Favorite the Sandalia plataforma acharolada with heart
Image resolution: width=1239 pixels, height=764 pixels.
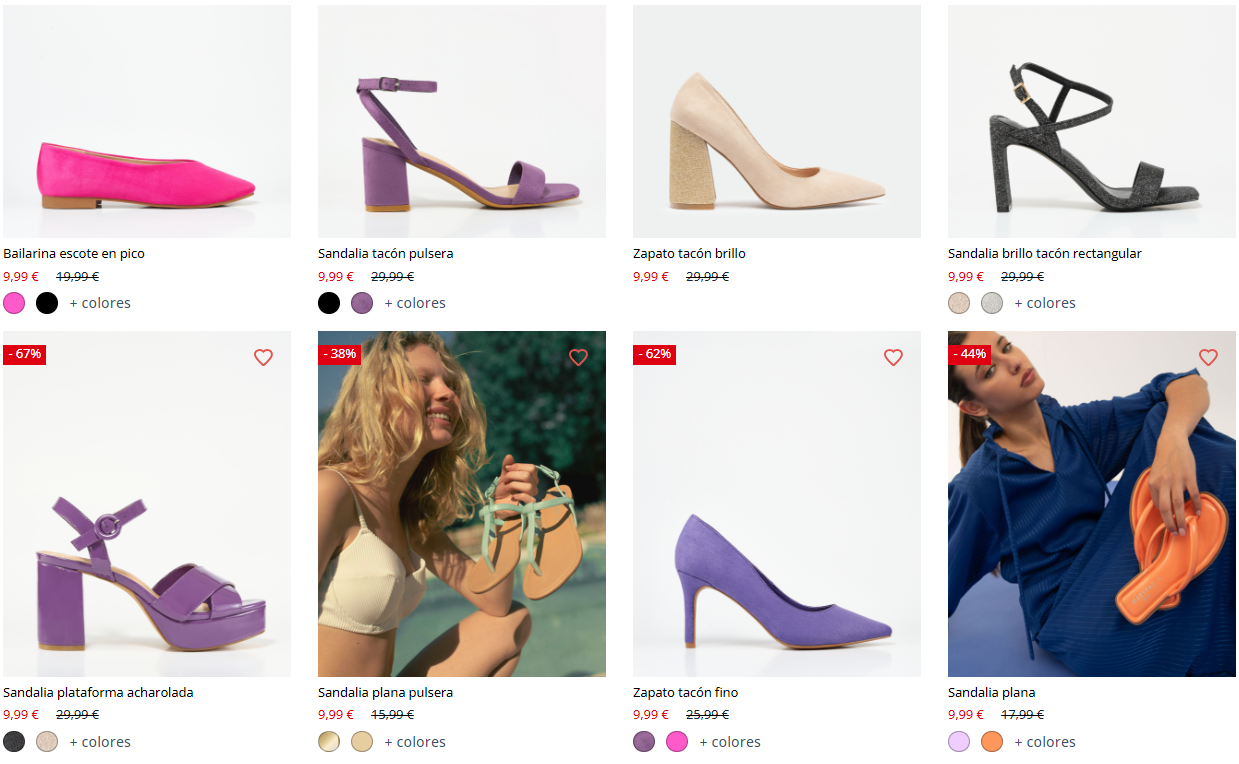point(263,357)
